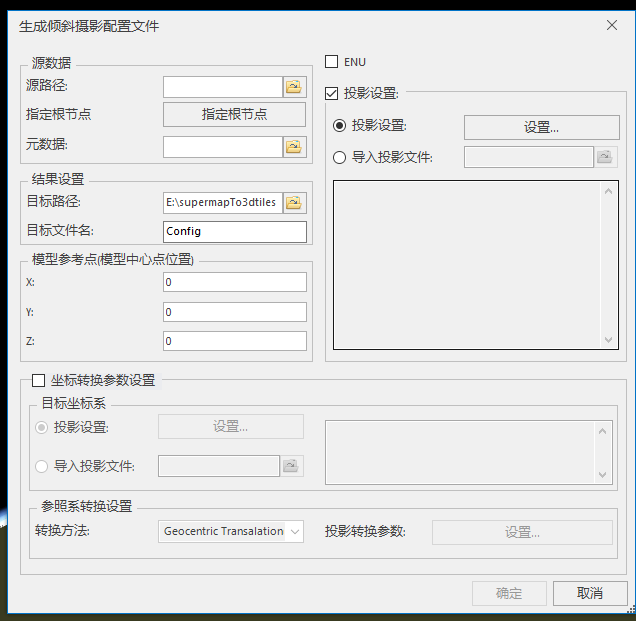Click 设置... button in 目标坐标系 group
This screenshot has width=636, height=621.
tap(231, 426)
